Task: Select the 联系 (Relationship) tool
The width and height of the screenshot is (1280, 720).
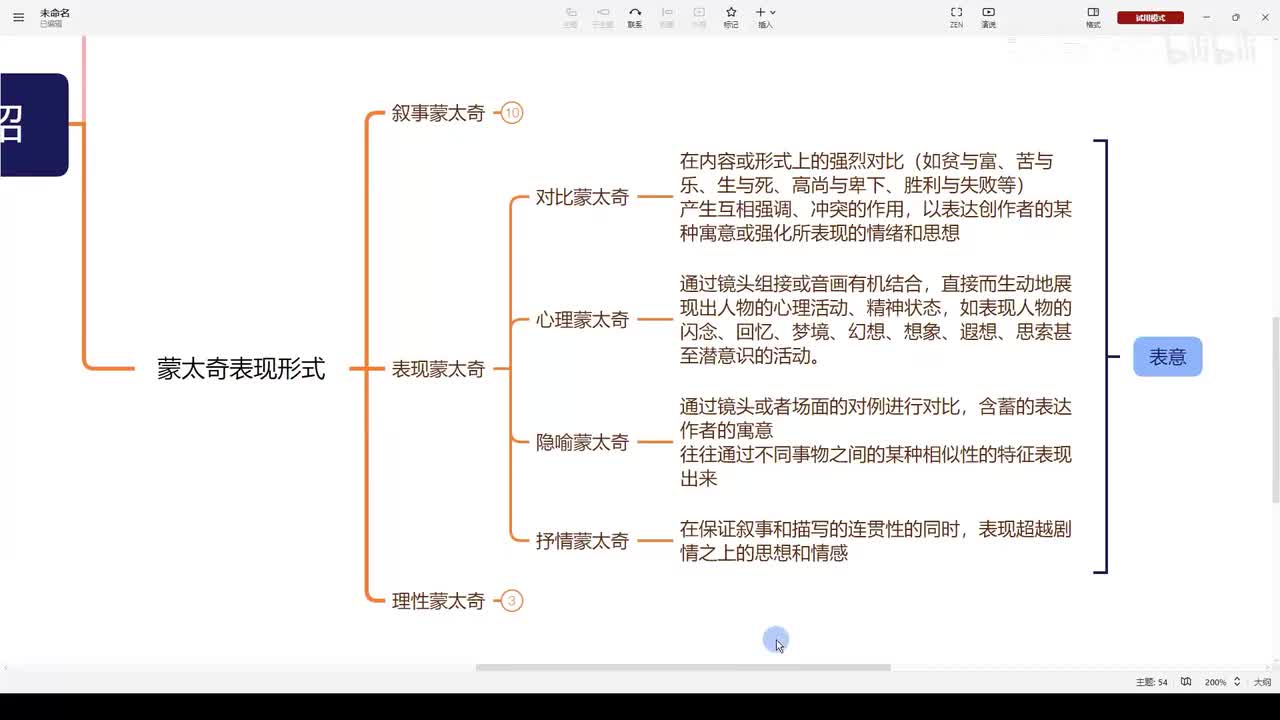Action: coord(635,17)
